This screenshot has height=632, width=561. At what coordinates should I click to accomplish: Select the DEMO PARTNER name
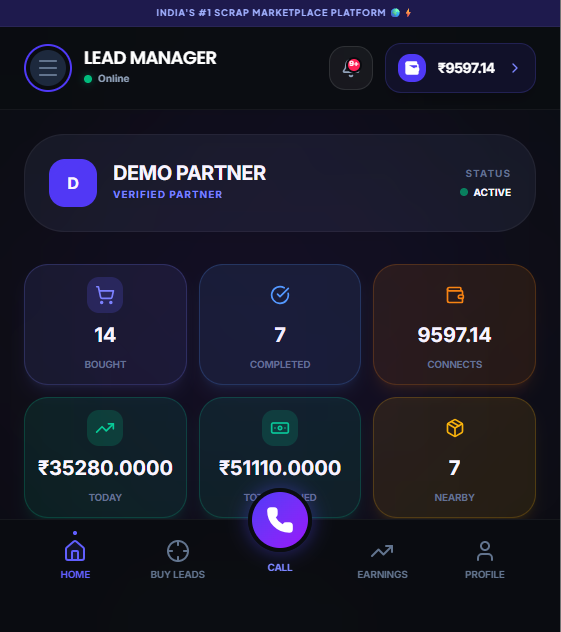click(189, 173)
